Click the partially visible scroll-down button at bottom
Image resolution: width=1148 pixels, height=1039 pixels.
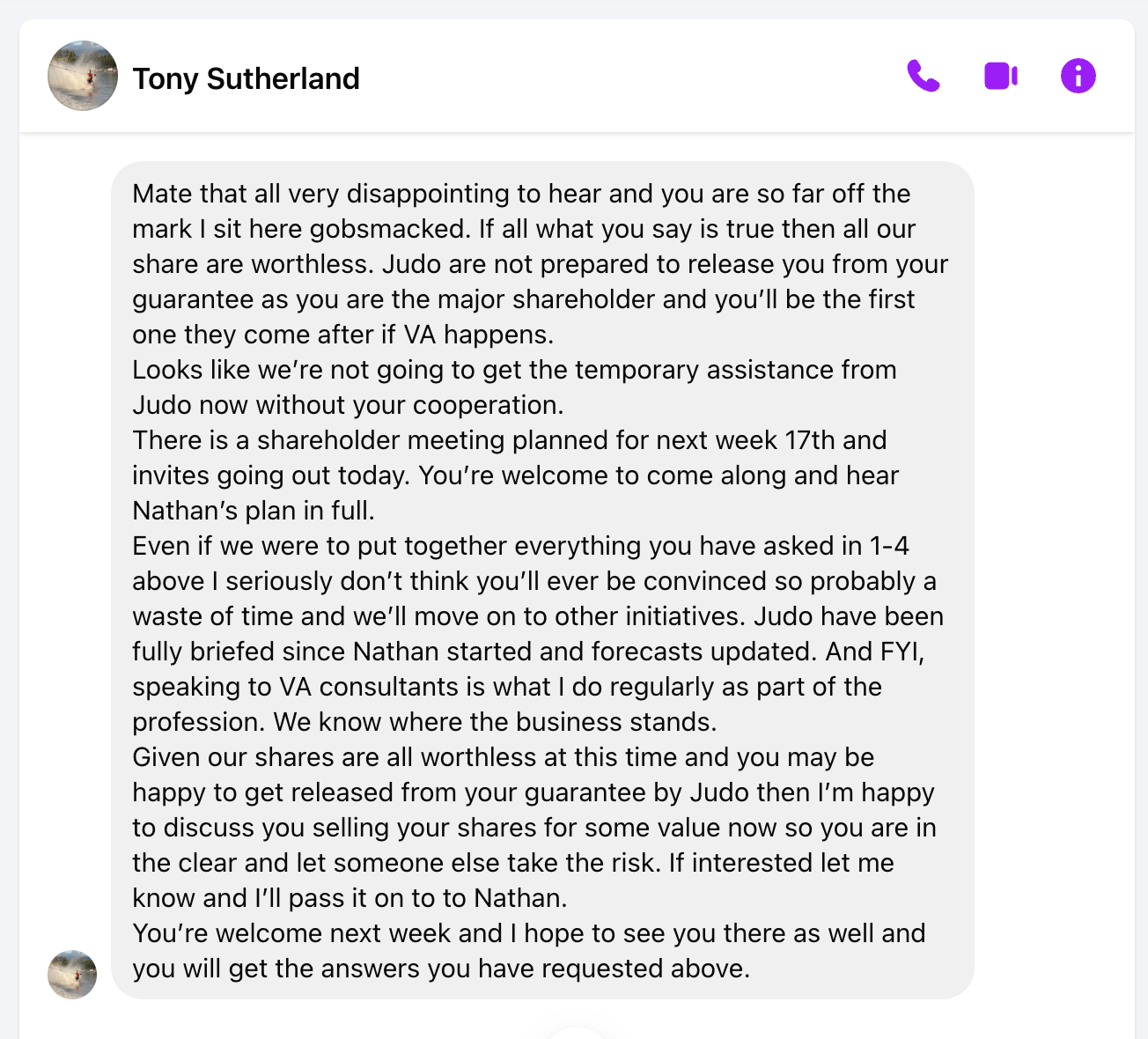pos(575,1032)
